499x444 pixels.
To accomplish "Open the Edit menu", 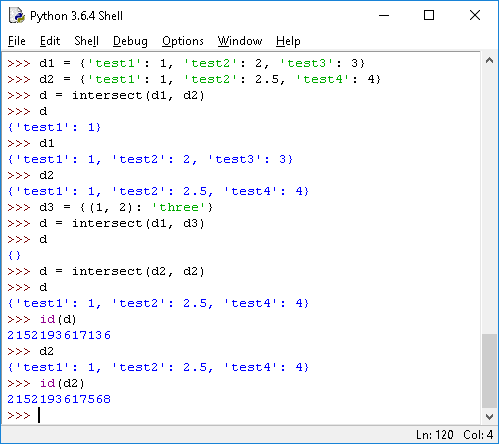I will coord(50,41).
